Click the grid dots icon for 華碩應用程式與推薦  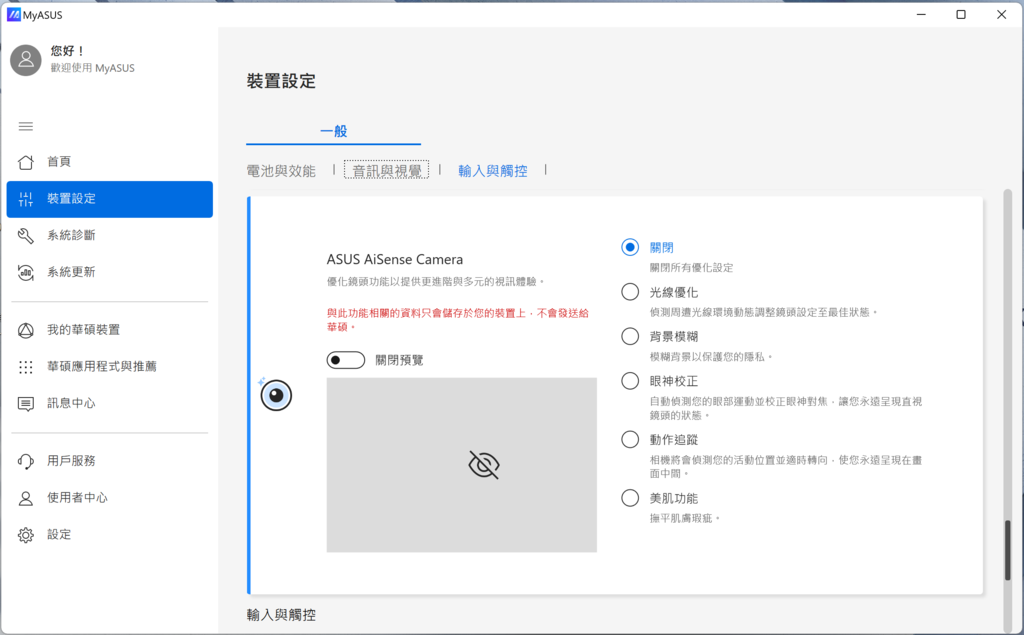tap(25, 366)
